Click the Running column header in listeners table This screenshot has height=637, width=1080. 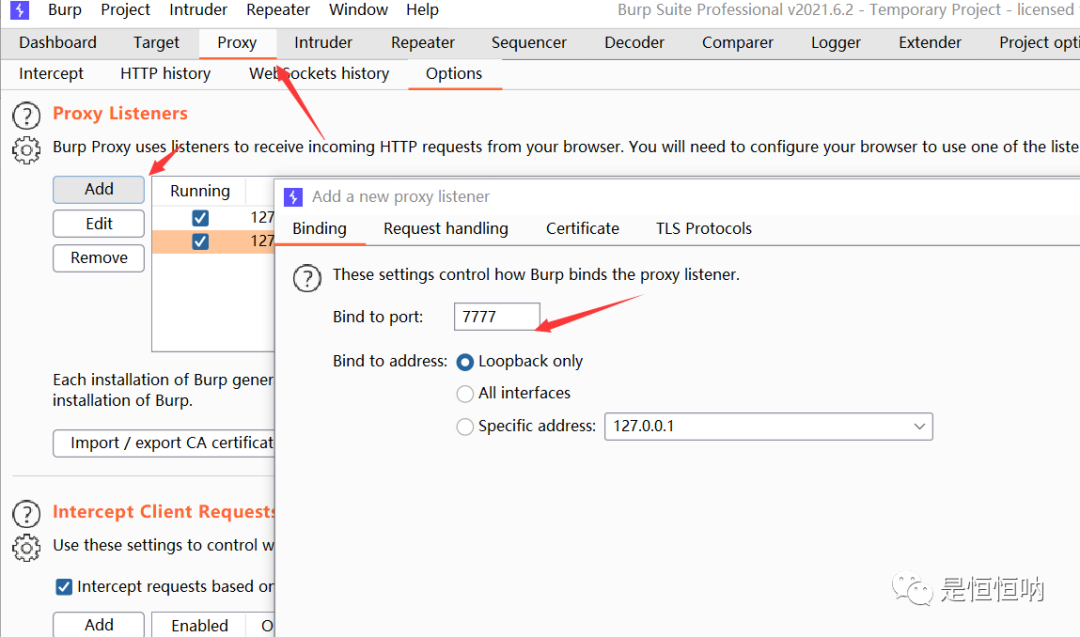click(x=200, y=191)
